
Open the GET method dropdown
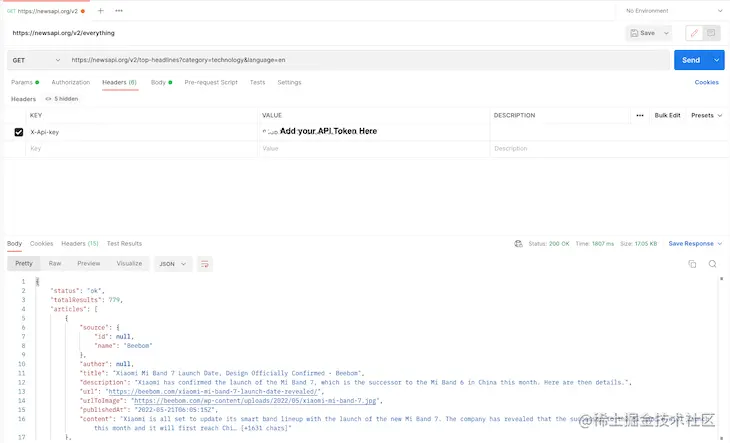pos(36,60)
